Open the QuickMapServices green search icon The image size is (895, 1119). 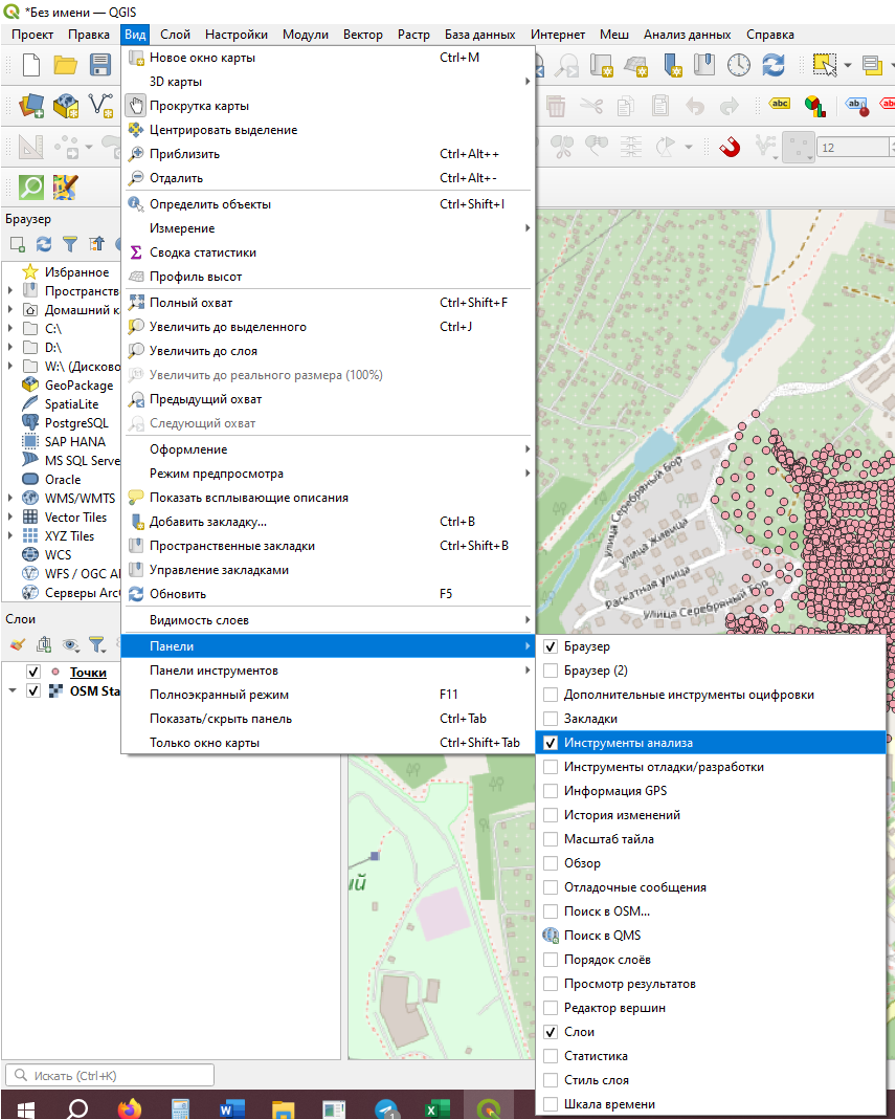point(31,186)
